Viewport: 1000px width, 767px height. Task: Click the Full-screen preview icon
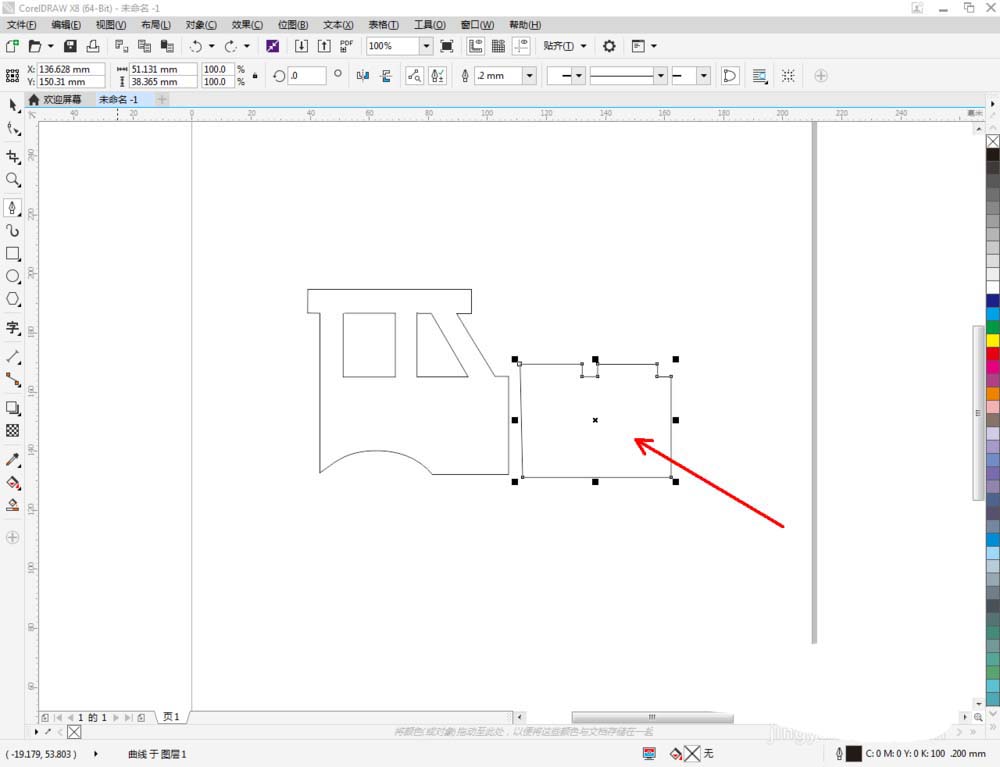pyautogui.click(x=447, y=46)
